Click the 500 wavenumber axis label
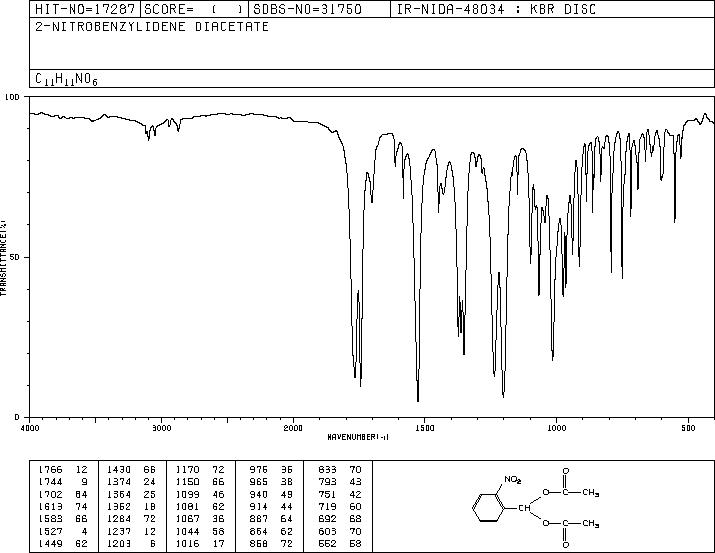Screen dimensions: 715x553 tap(689, 428)
